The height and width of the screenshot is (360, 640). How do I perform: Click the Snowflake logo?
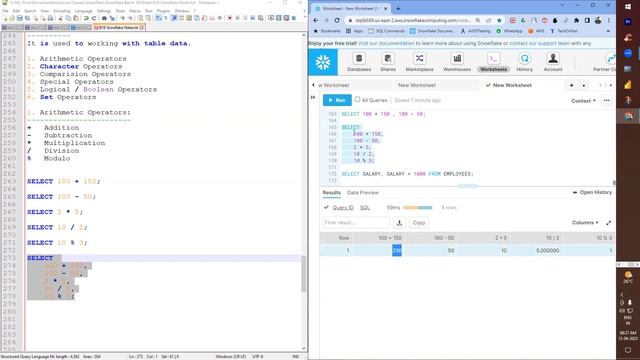pos(323,62)
